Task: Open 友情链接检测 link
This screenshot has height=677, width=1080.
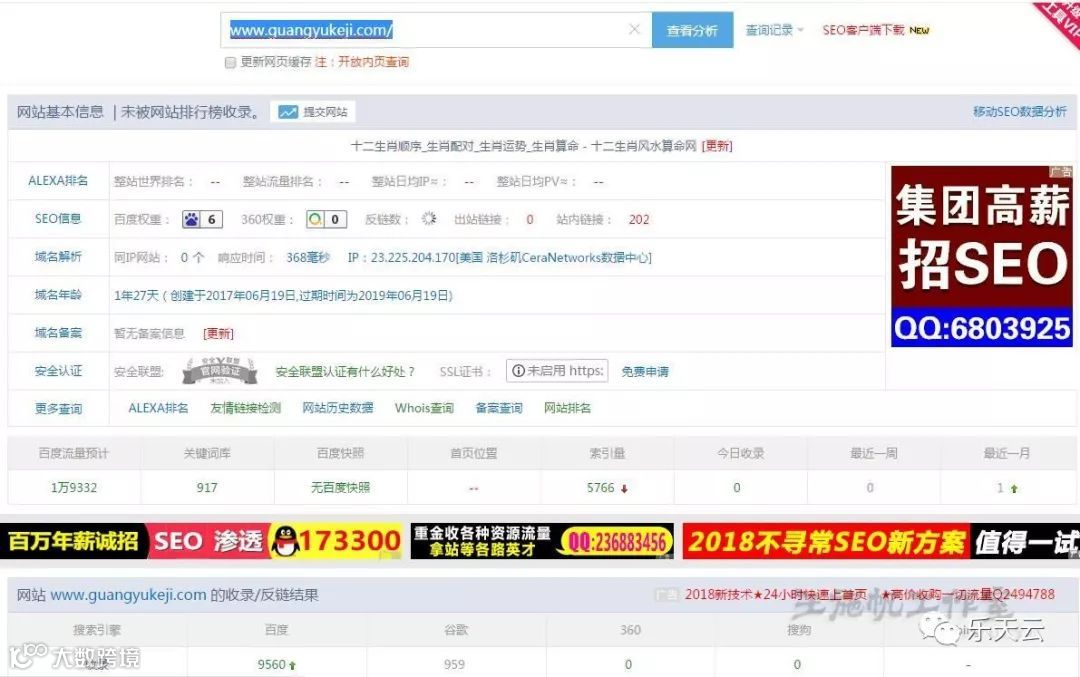Action: [245, 408]
